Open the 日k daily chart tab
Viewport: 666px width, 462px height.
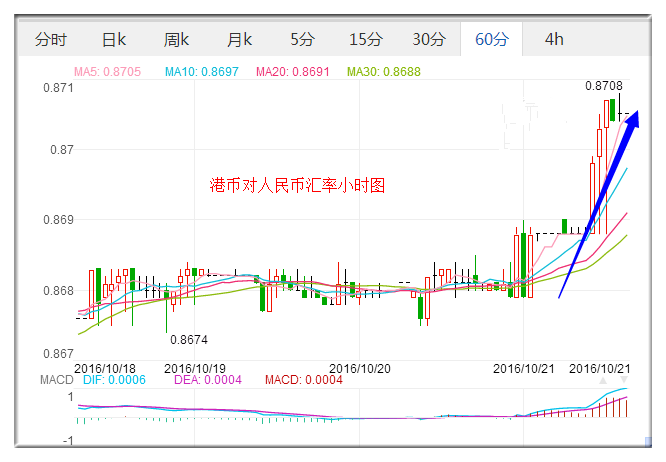coord(114,39)
